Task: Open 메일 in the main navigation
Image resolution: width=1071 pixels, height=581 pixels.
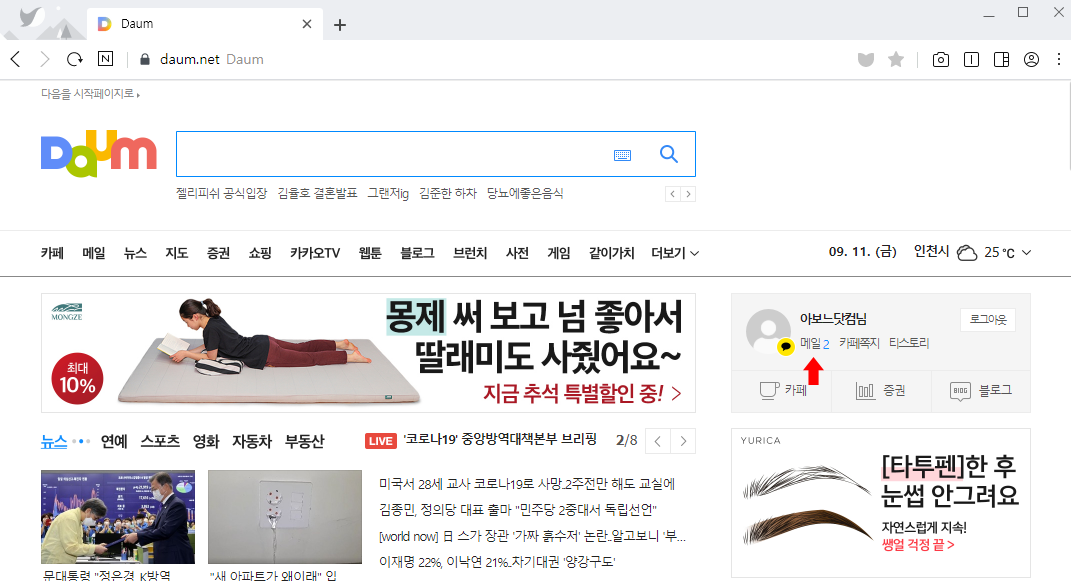Action: coord(94,253)
